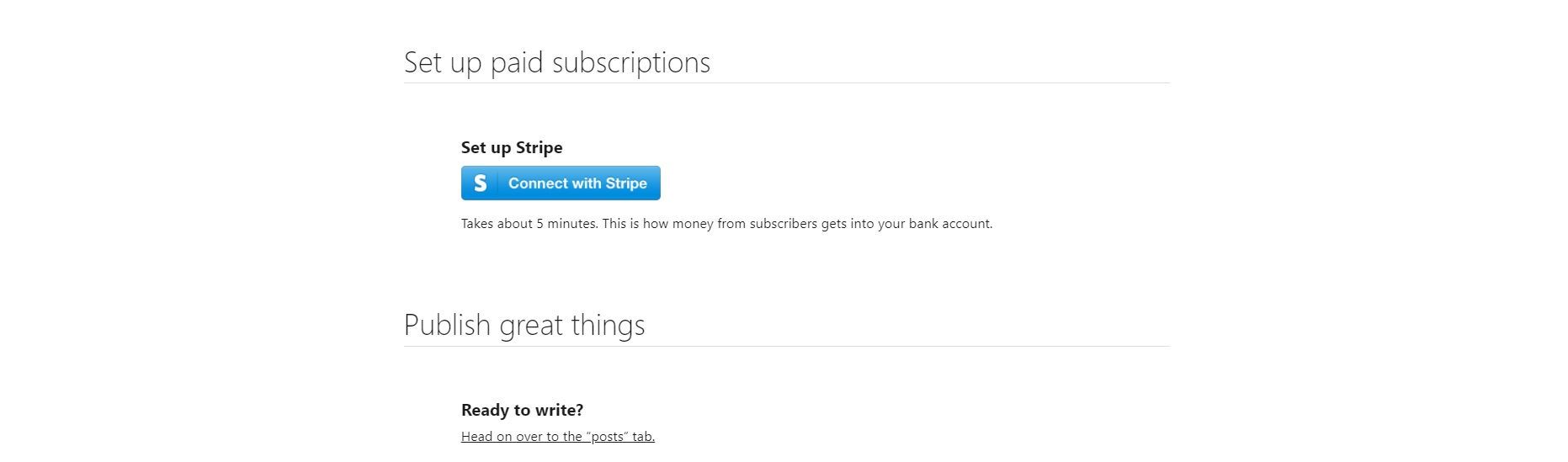Click the word Stripe in the Set up Stripe heading
Image resolution: width=1568 pixels, height=462 pixels.
point(539,147)
